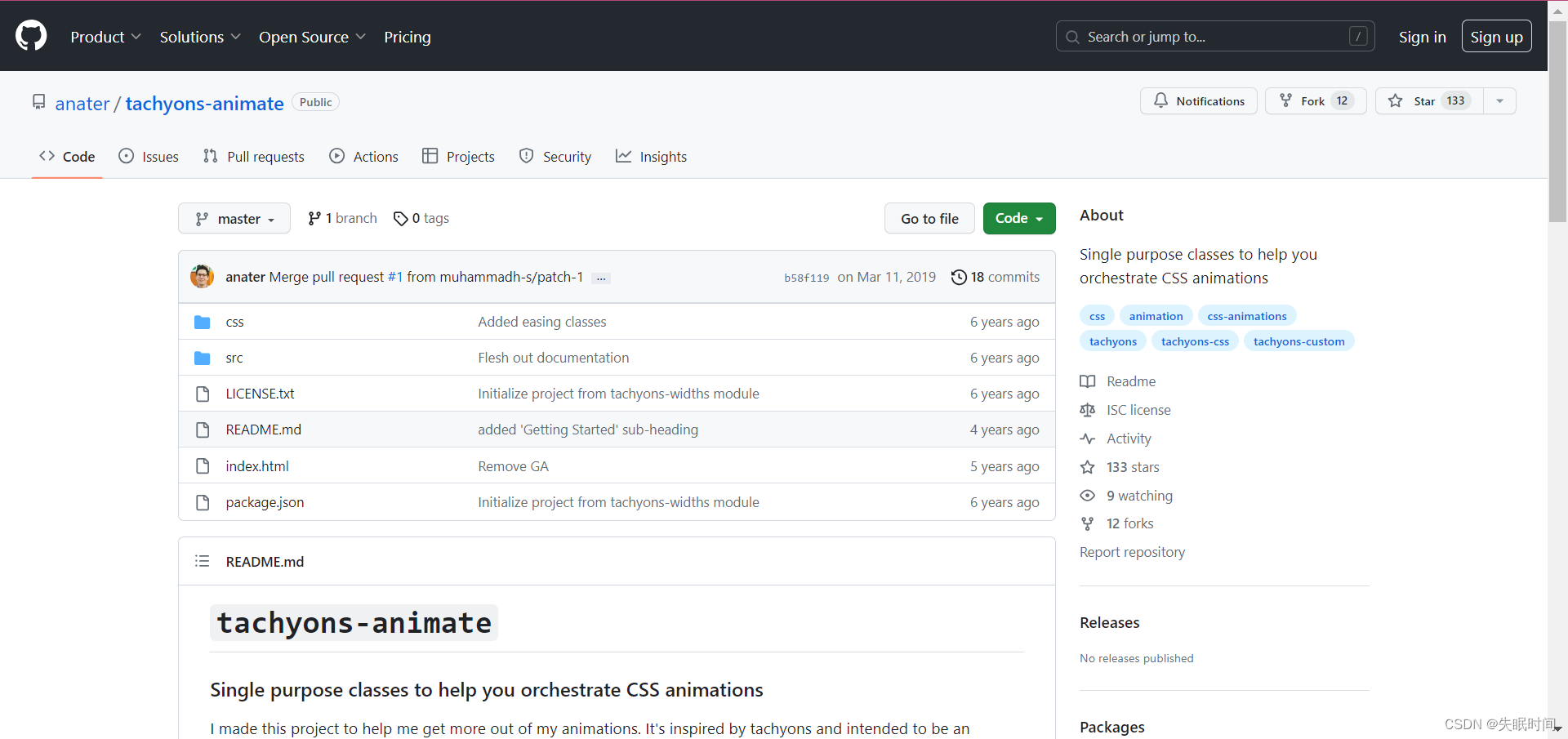Switch to the Projects tab
This screenshot has height=739, width=1568.
tap(458, 156)
